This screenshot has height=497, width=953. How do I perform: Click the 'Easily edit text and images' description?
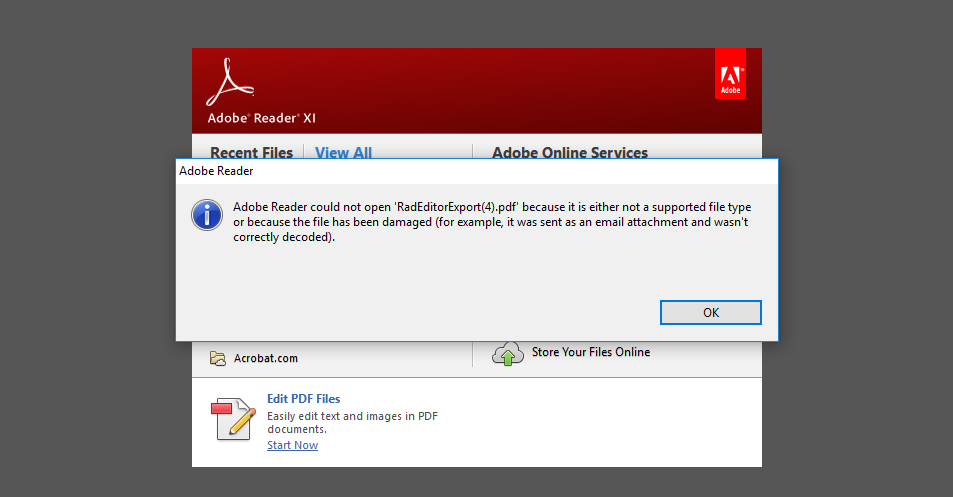point(352,422)
